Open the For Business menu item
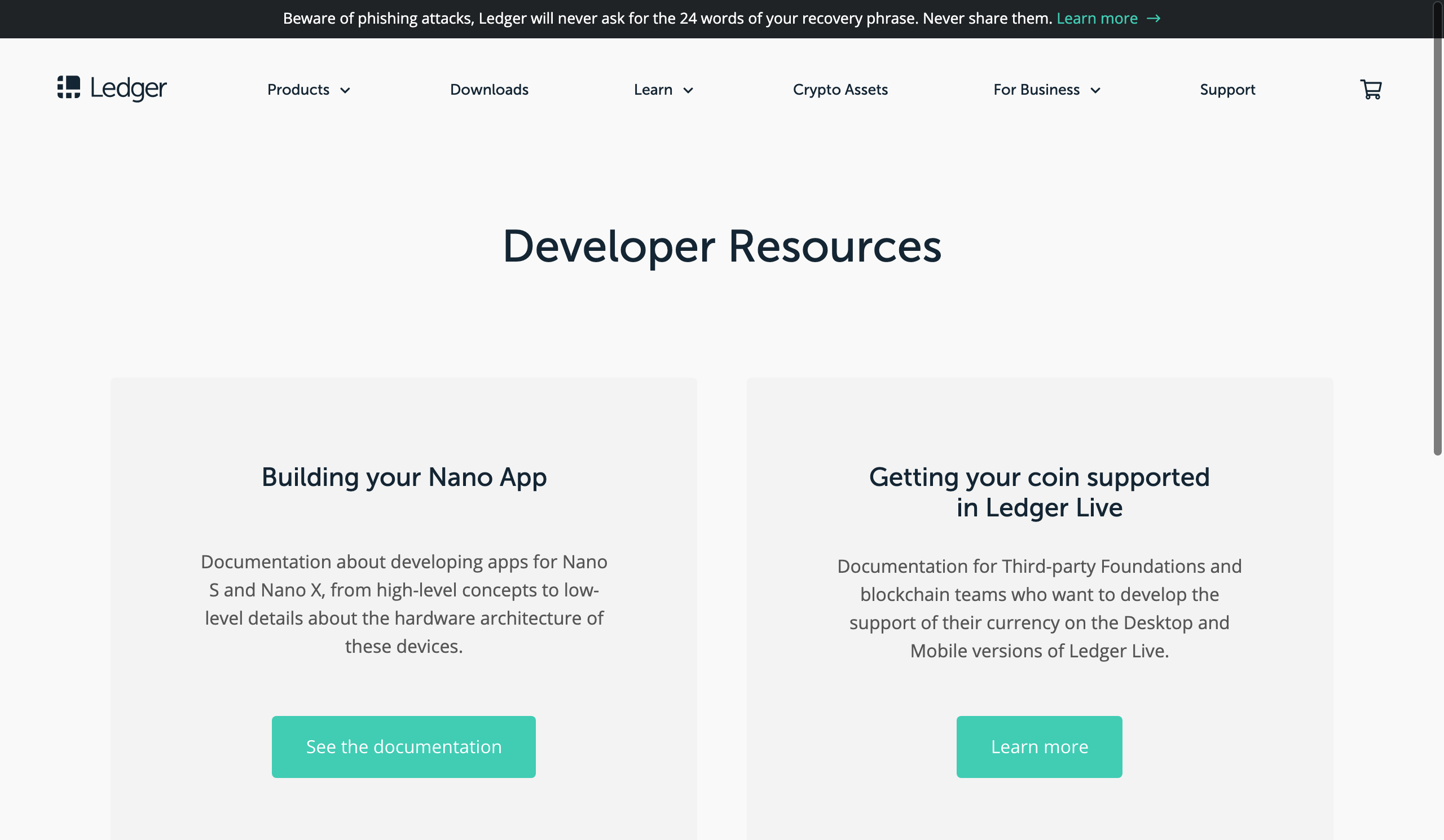 pos(1036,90)
